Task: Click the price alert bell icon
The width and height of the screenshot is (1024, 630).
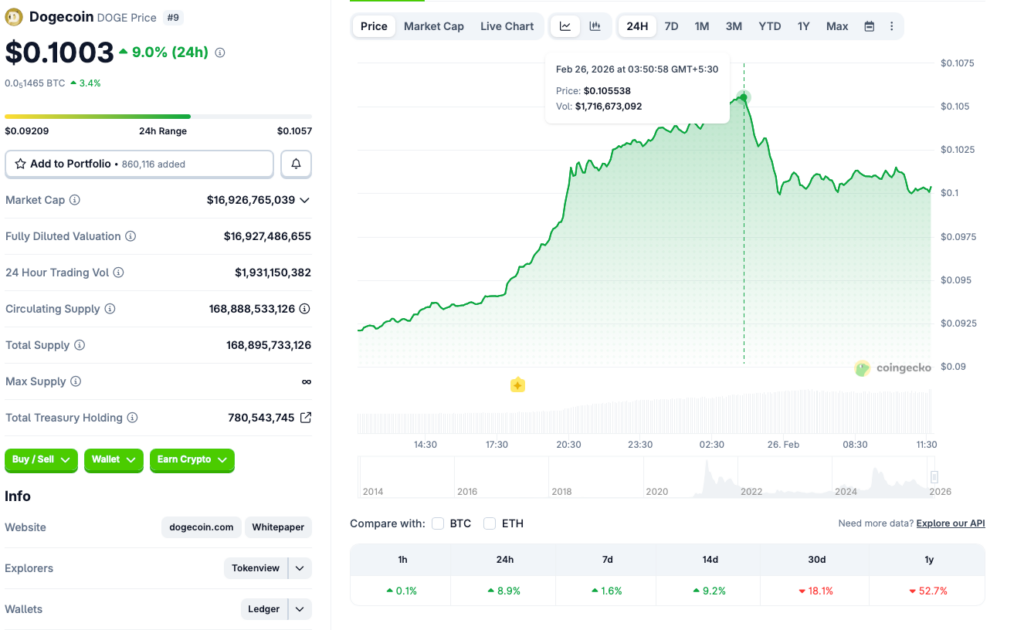Action: coord(296,164)
